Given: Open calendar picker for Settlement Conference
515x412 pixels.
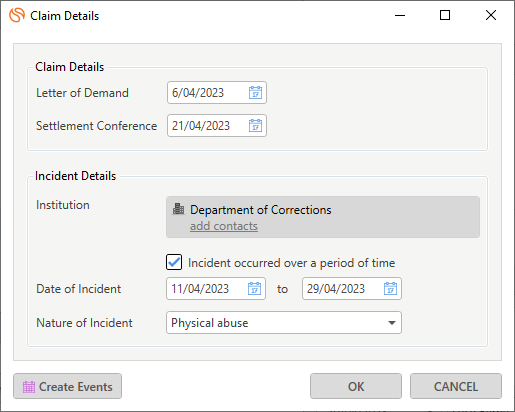Looking at the screenshot, I should point(255,126).
